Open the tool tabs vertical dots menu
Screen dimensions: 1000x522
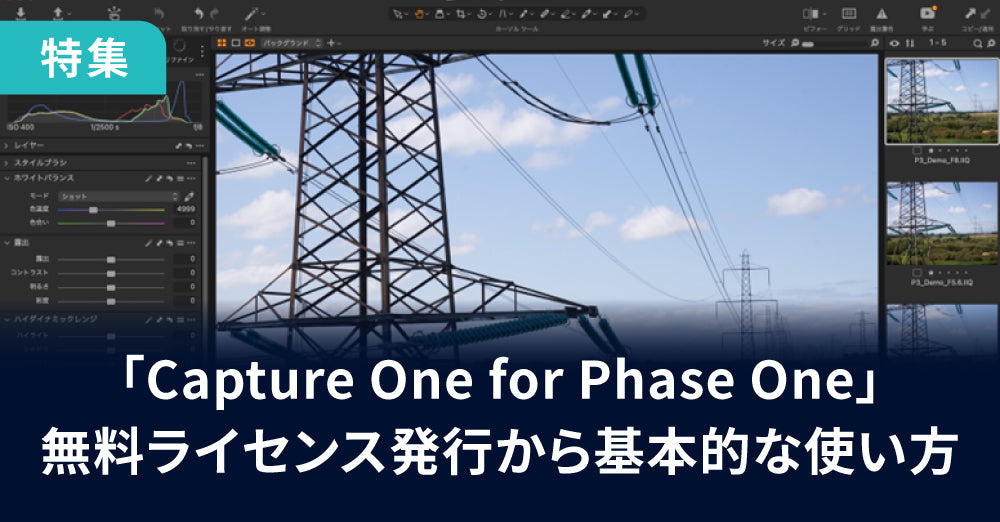[203, 50]
